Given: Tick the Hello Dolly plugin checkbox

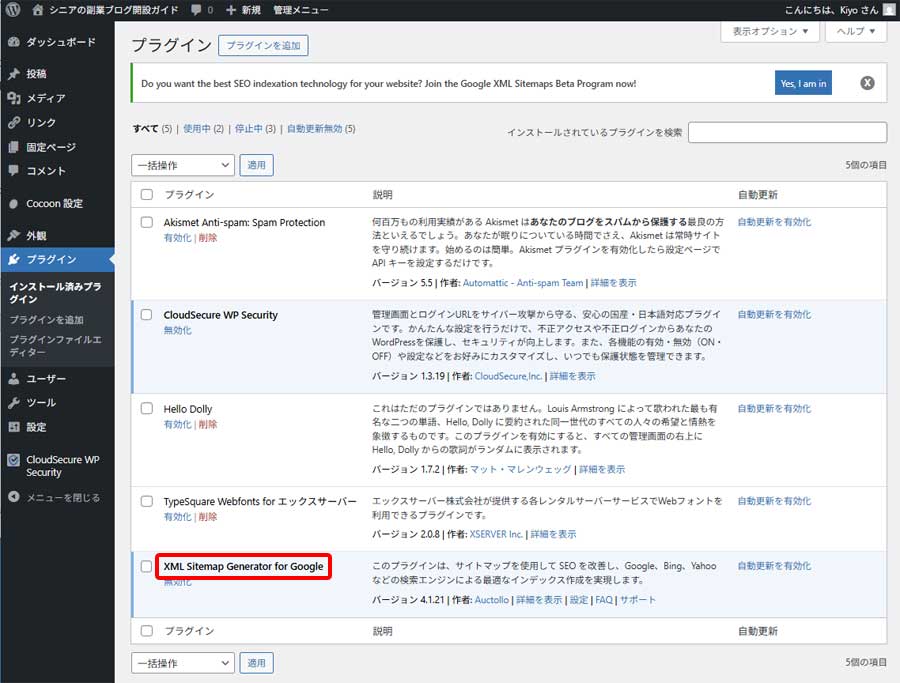Looking at the screenshot, I should 147,409.
